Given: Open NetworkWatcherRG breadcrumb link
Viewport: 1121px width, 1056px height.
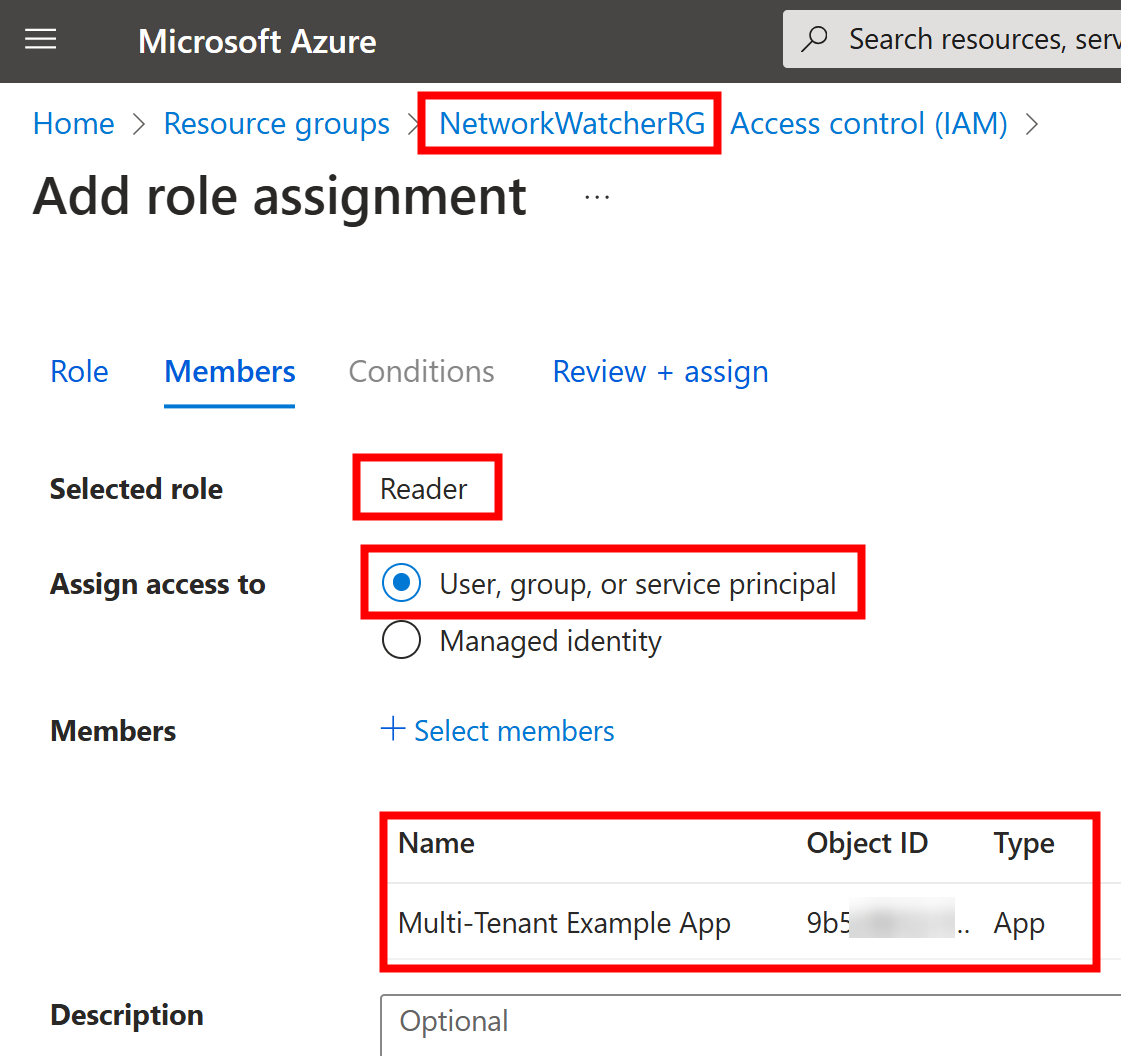Looking at the screenshot, I should point(572,124).
